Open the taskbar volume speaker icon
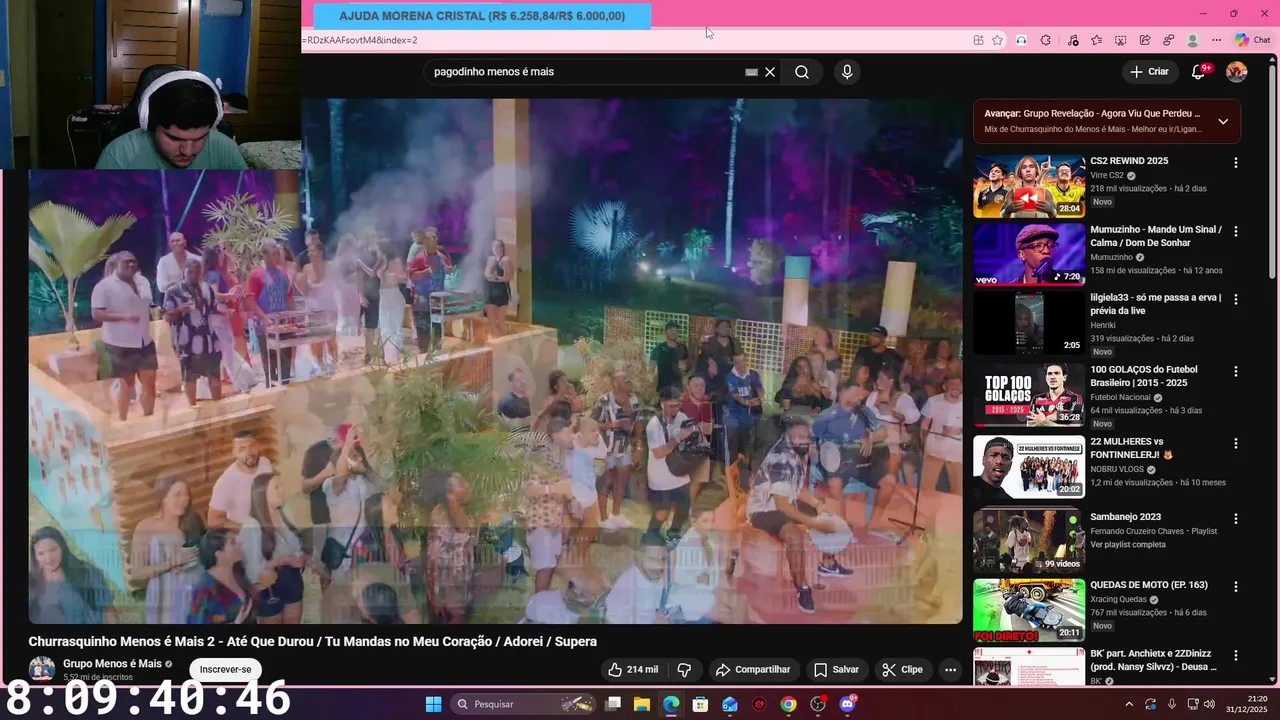This screenshot has height=720, width=1280. [1209, 704]
